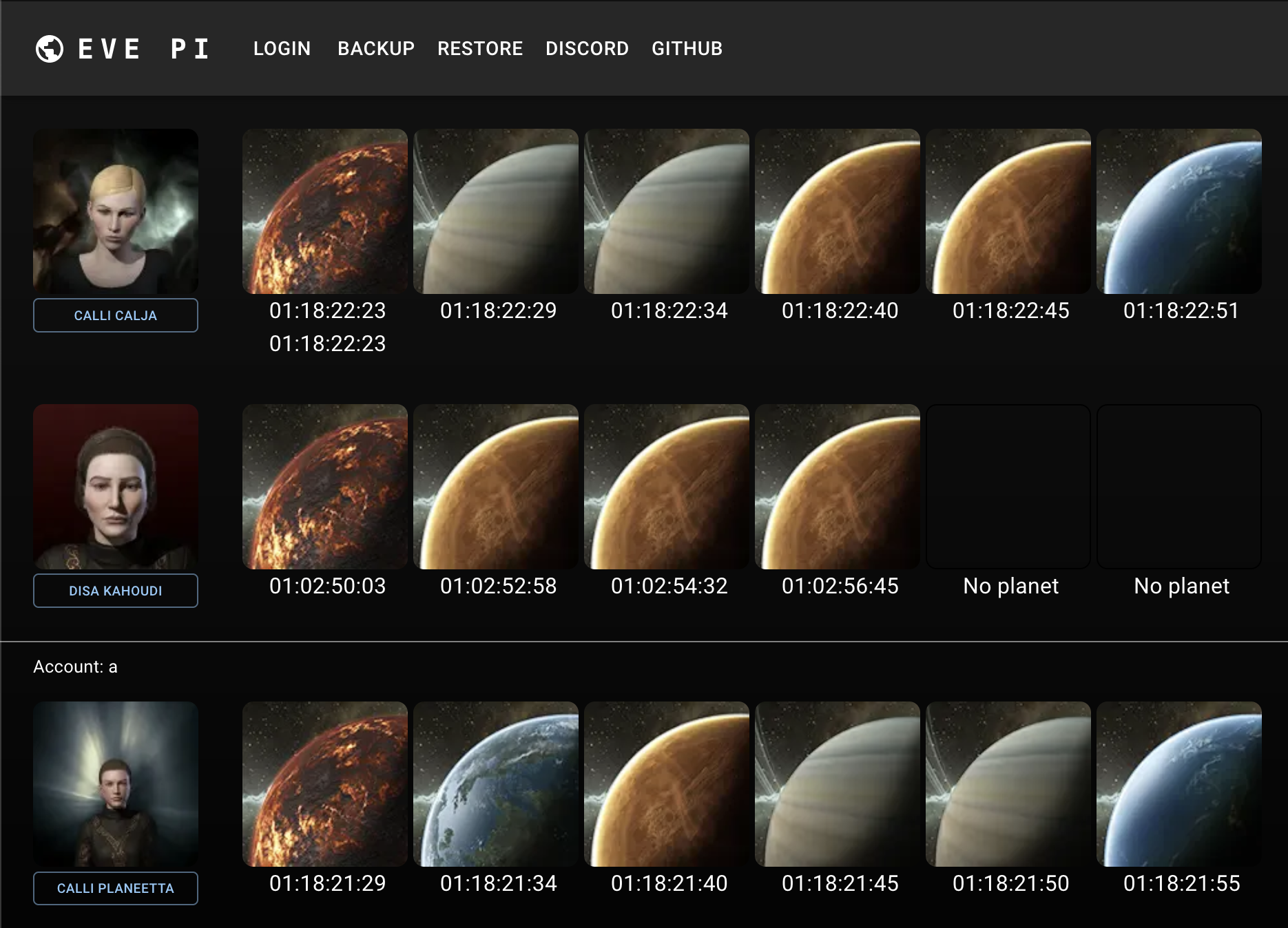
Task: Open the blue ocean planet timed 01:18:22:51
Action: point(1179,211)
